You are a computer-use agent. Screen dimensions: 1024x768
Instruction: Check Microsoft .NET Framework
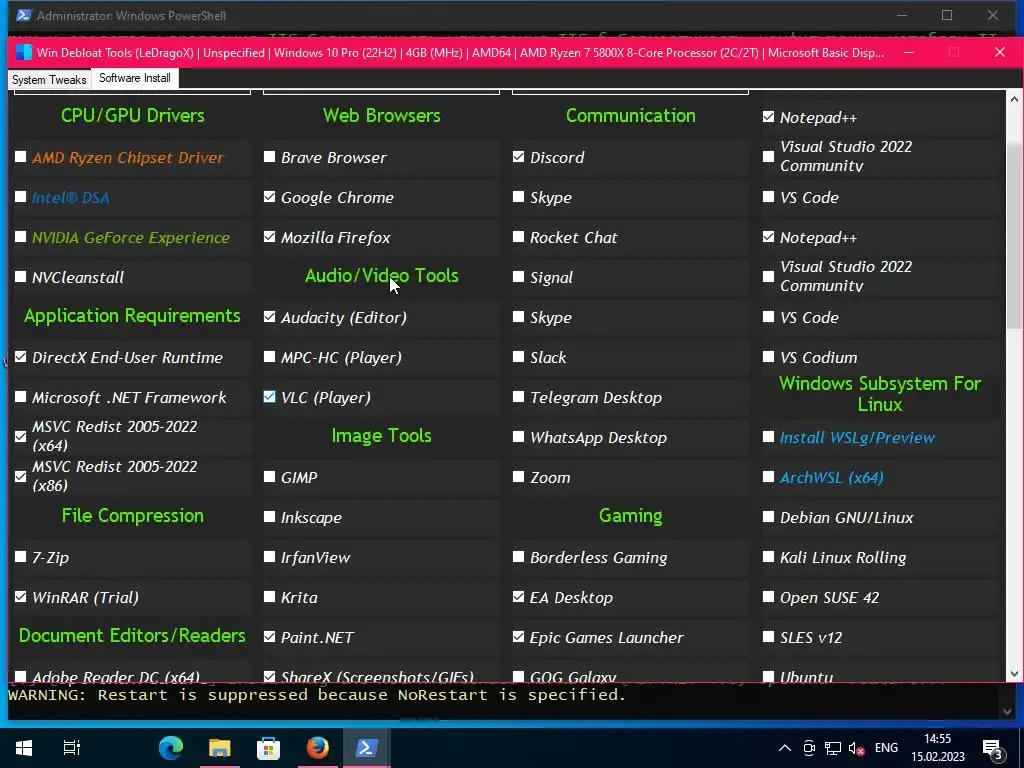20,396
